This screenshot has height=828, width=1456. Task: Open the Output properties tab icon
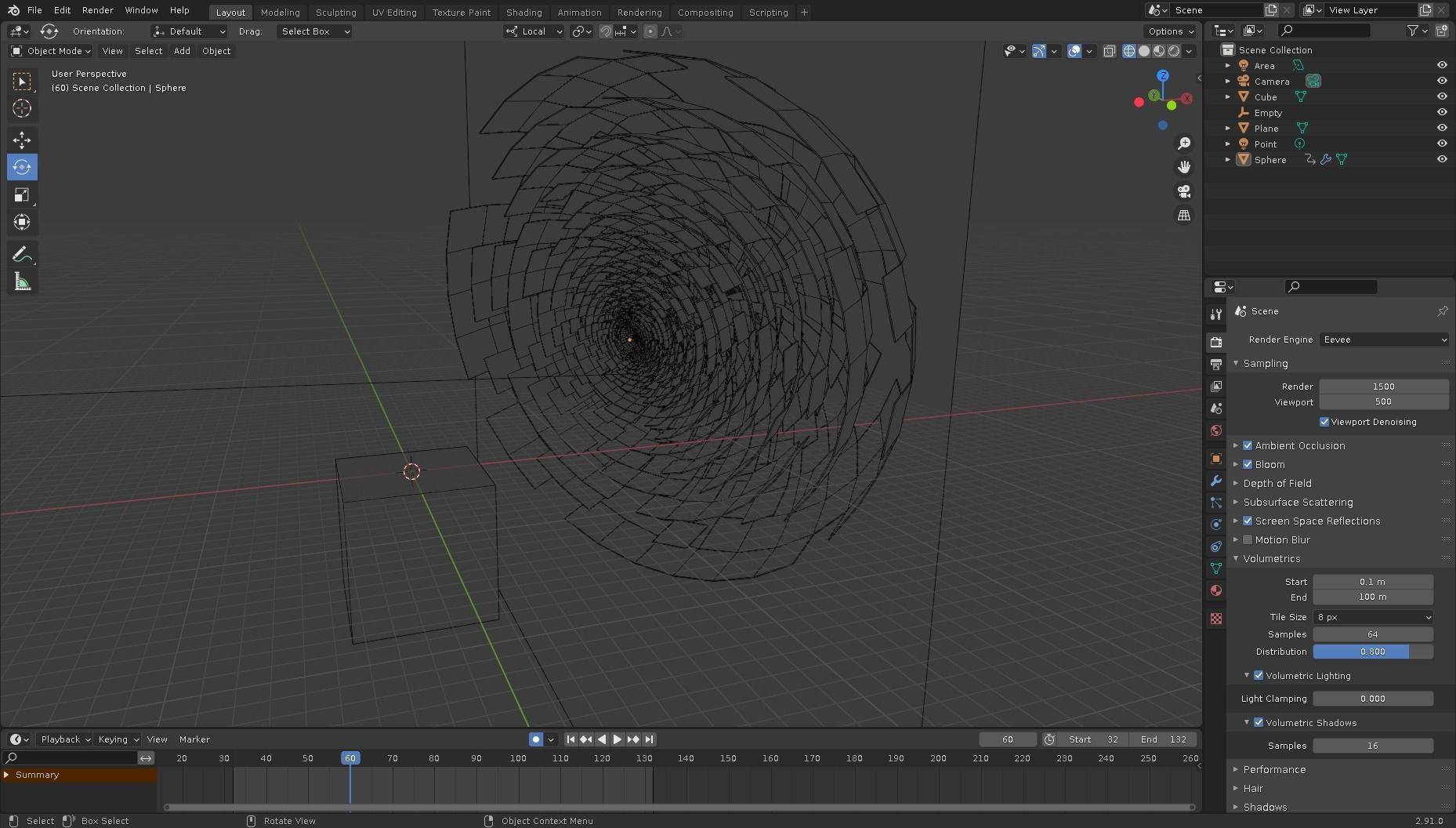(1216, 364)
